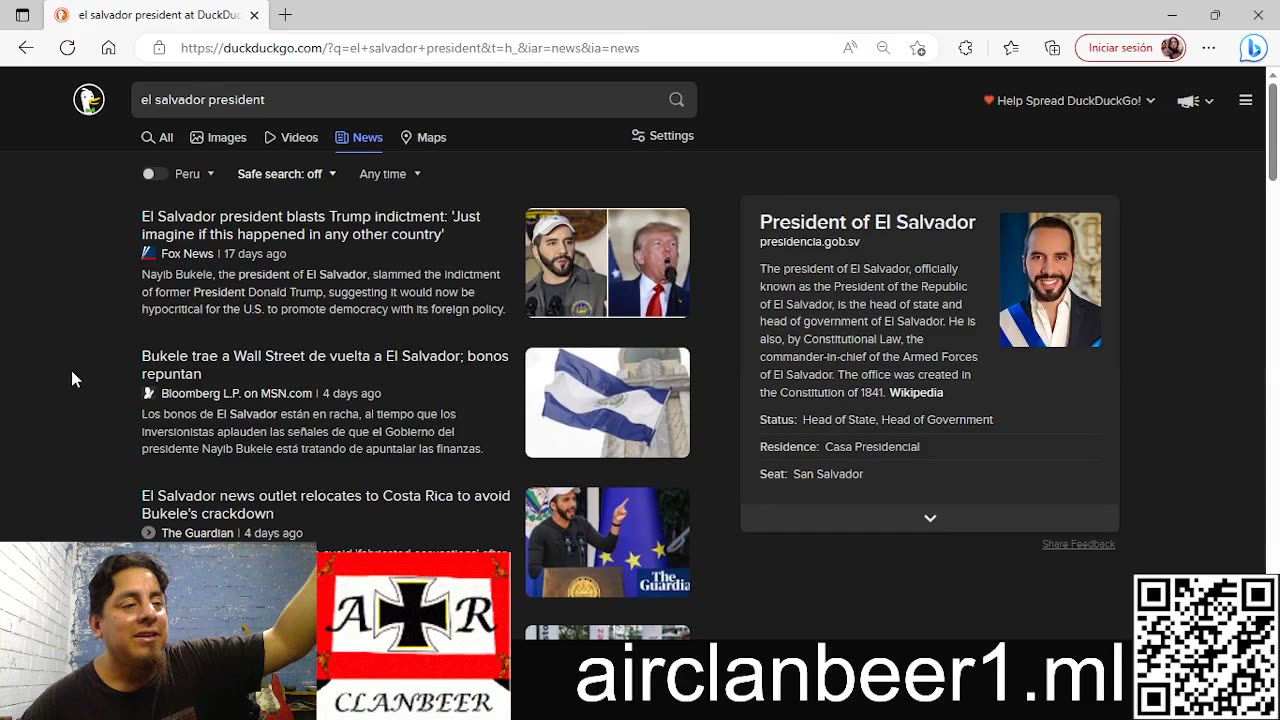1280x720 pixels.
Task: Click the Casa Presidencial residence value
Action: coord(872,447)
